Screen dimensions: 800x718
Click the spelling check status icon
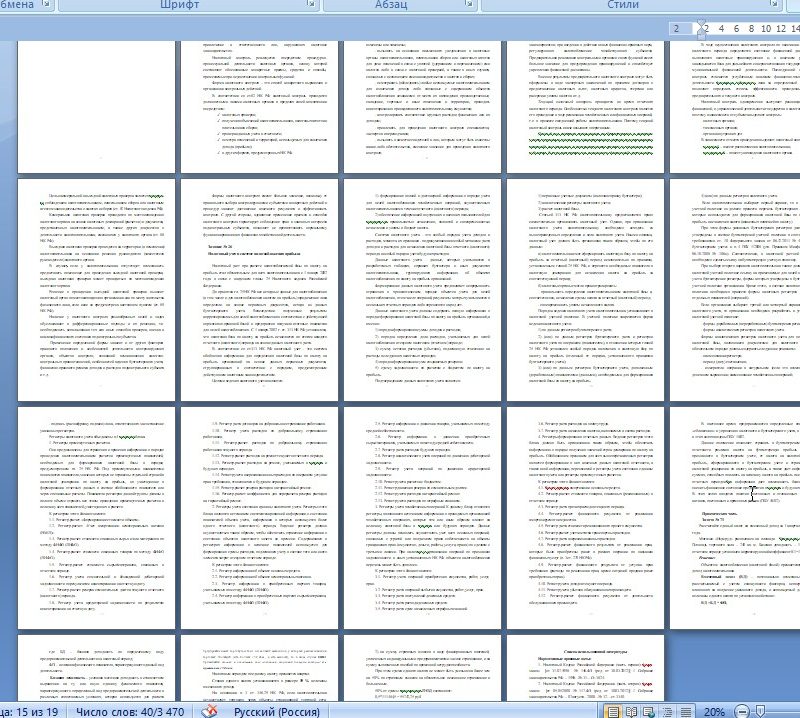tap(210, 709)
